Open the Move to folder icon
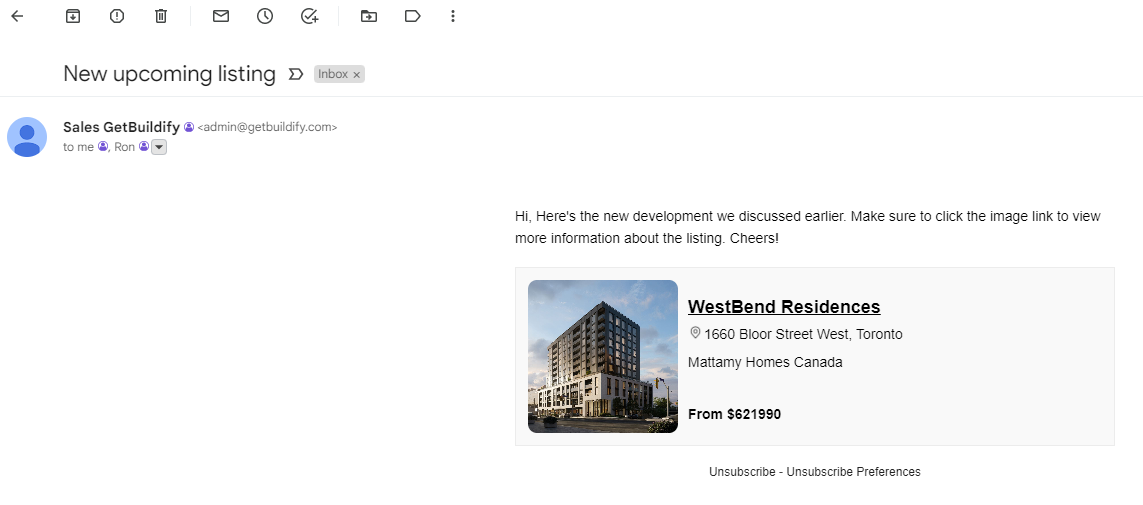Screen dimensions: 1143x505 tap(369, 16)
